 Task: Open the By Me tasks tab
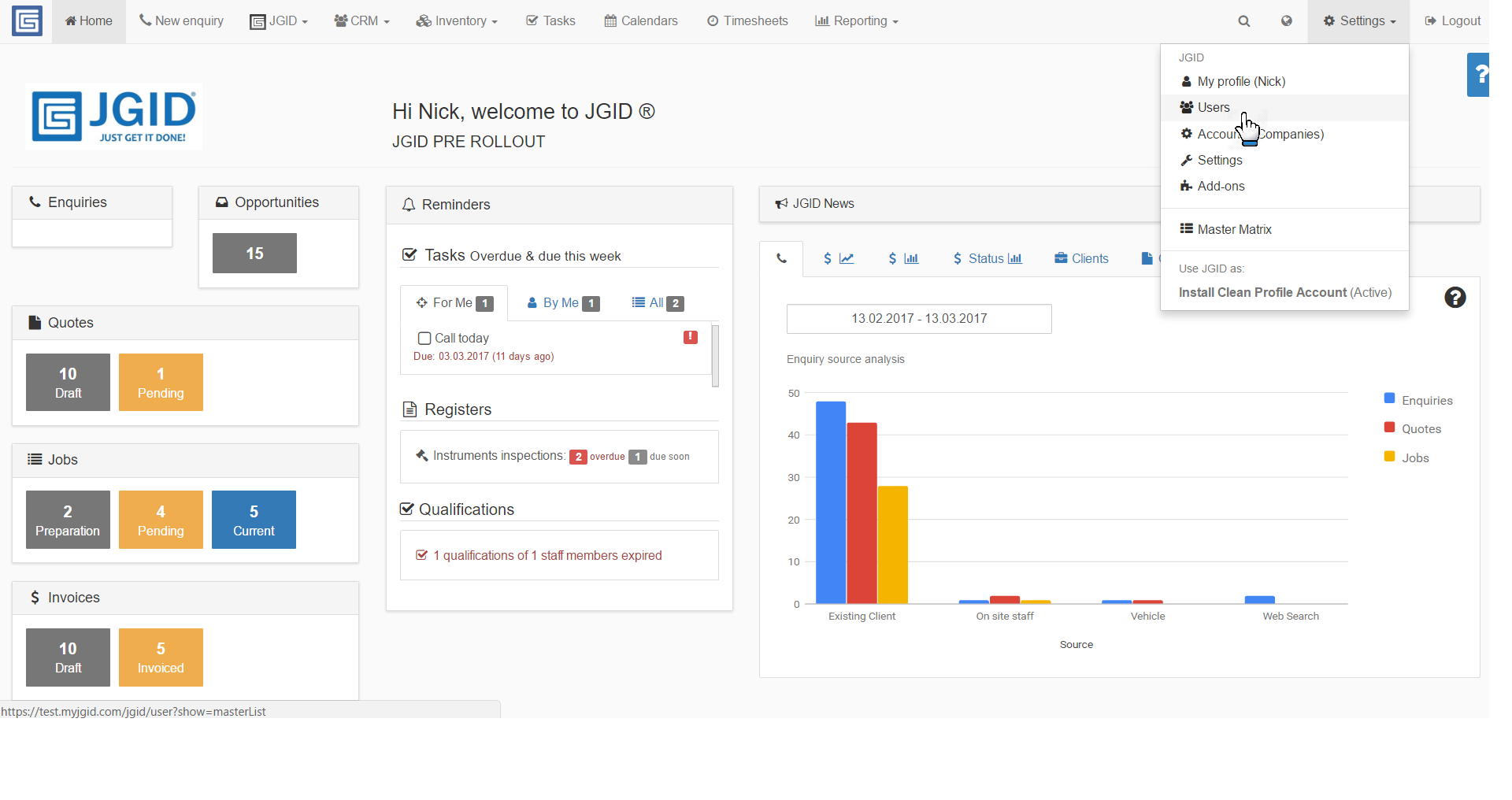click(x=563, y=303)
